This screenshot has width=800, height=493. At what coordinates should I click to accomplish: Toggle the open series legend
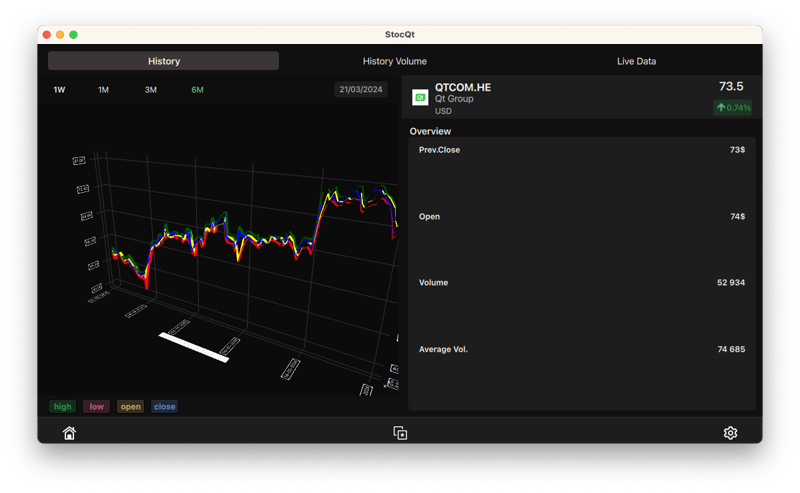[x=130, y=406]
